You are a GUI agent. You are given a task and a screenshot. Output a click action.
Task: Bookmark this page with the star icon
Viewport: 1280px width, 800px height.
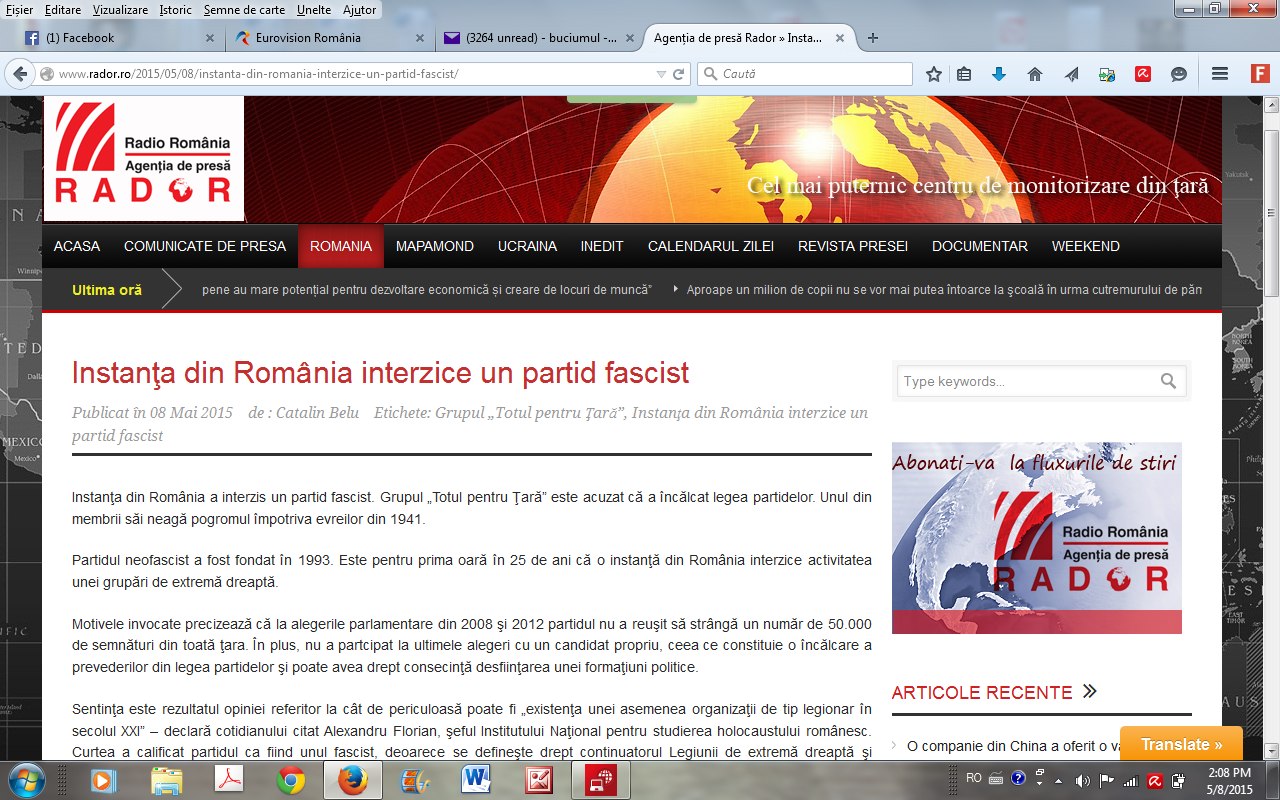[x=934, y=74]
